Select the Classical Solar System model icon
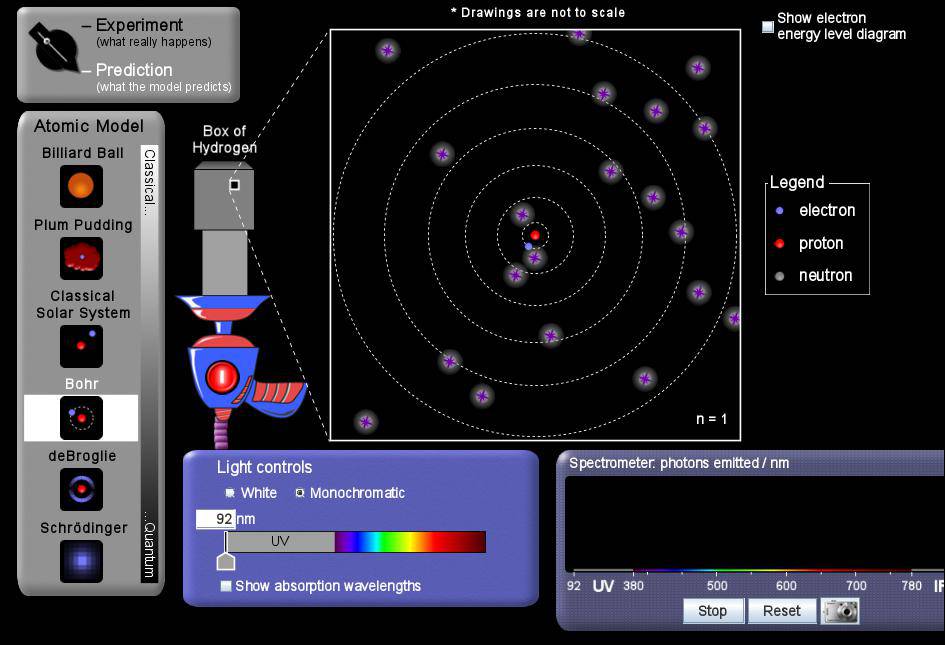 coord(81,346)
